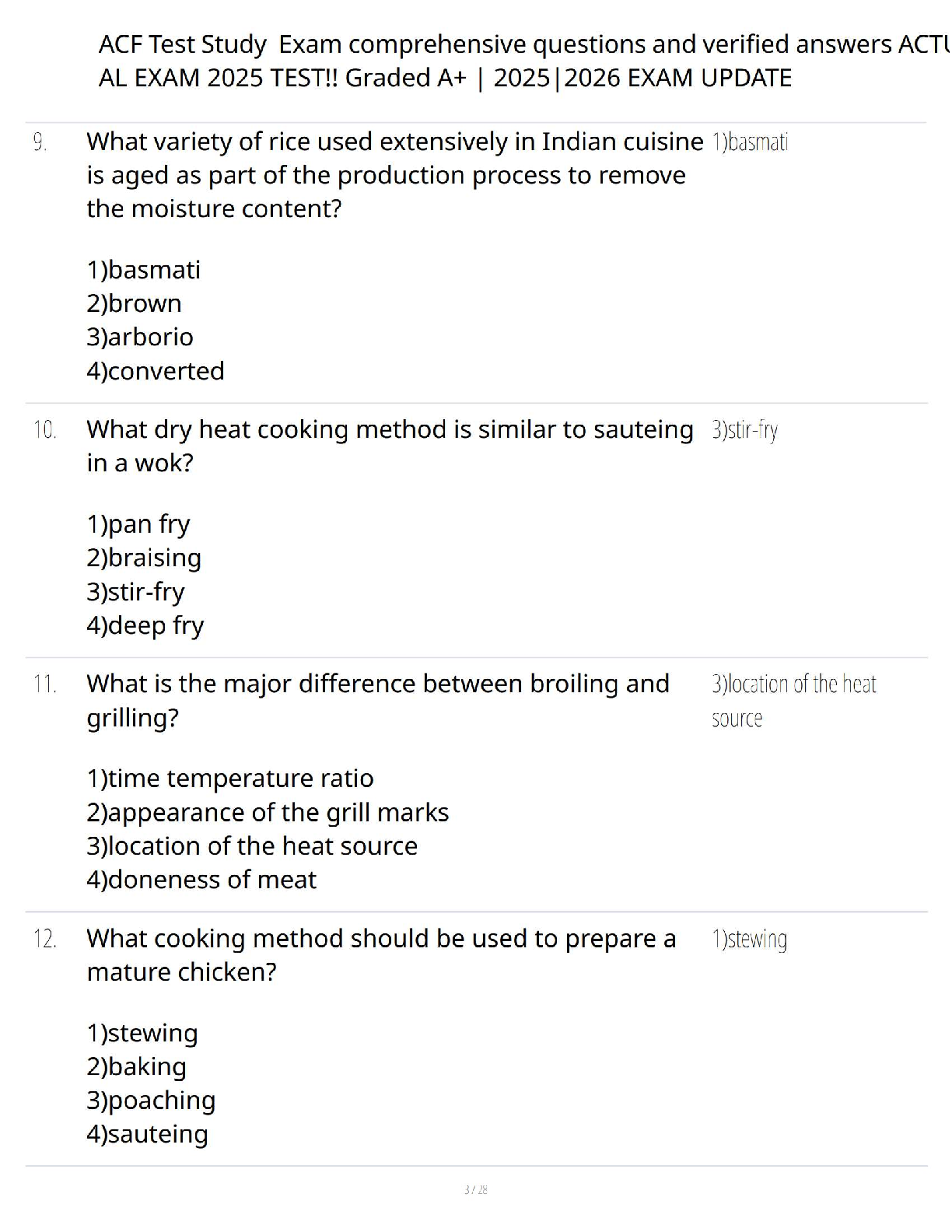
Task: Pick the "4)sauteing" option
Action: (148, 1134)
